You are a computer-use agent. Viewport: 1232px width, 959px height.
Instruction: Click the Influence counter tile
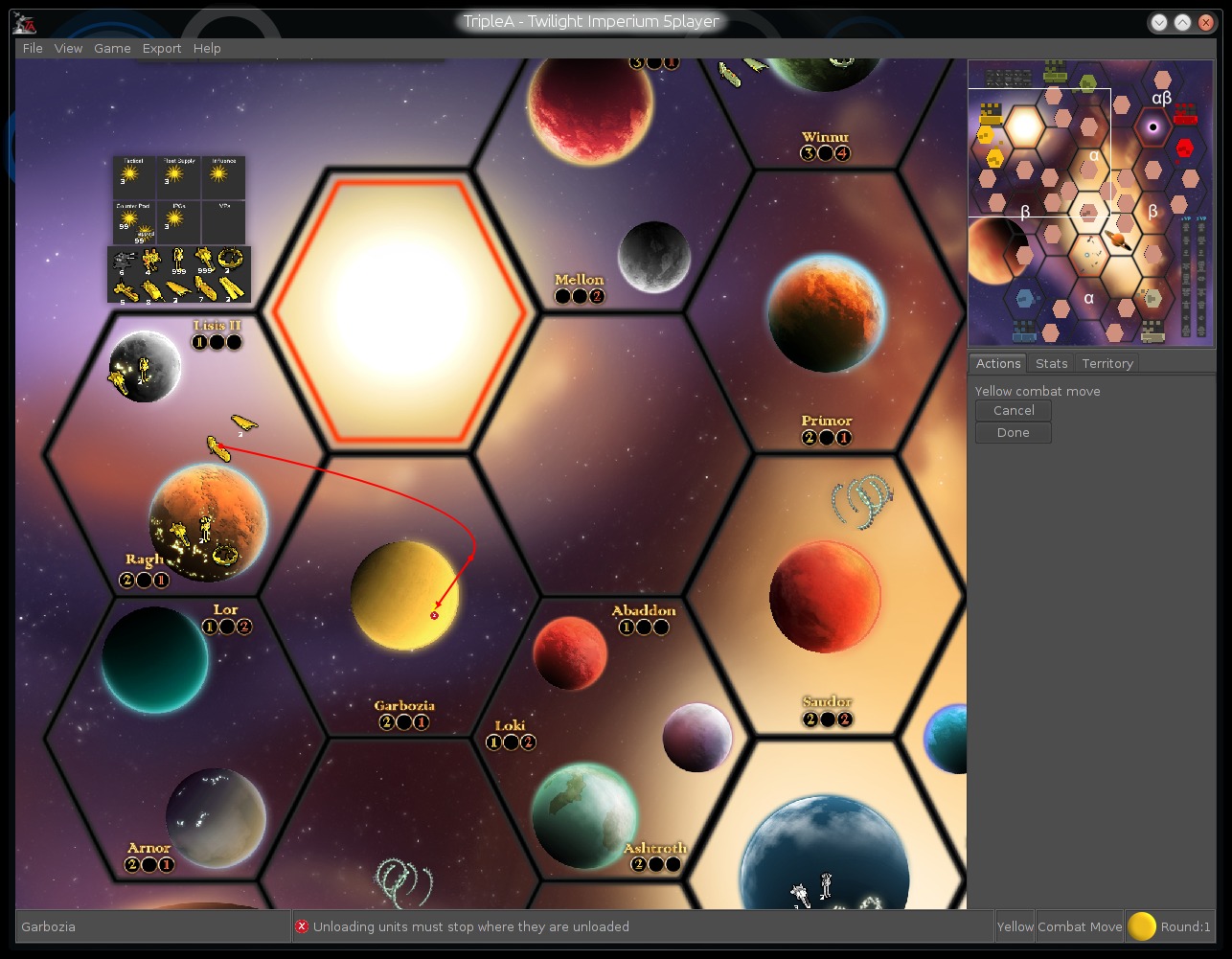coord(223,177)
